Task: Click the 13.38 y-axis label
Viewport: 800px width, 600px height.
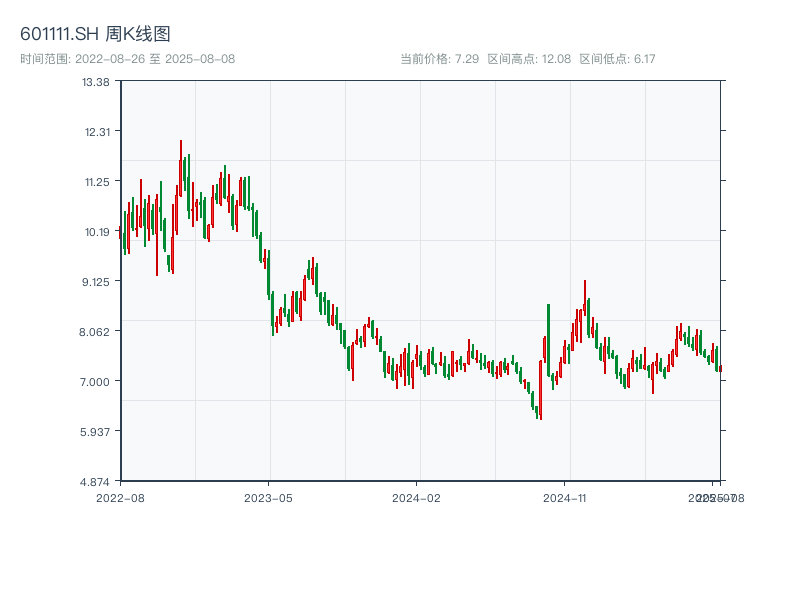Action: click(x=96, y=81)
